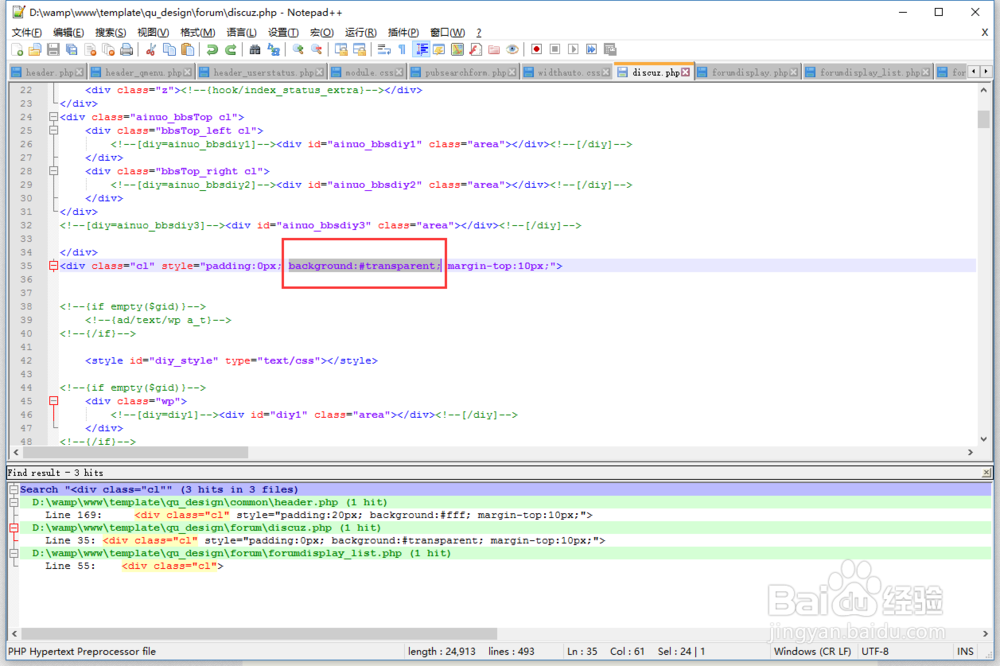Close the Find result panel
This screenshot has width=1000, height=666.
tap(987, 473)
